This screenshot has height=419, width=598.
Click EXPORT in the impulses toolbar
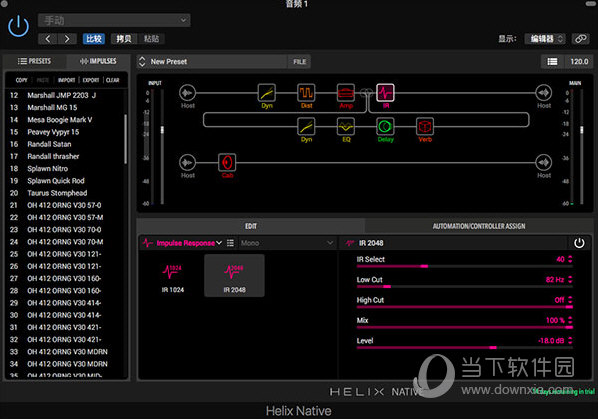pyautogui.click(x=91, y=80)
